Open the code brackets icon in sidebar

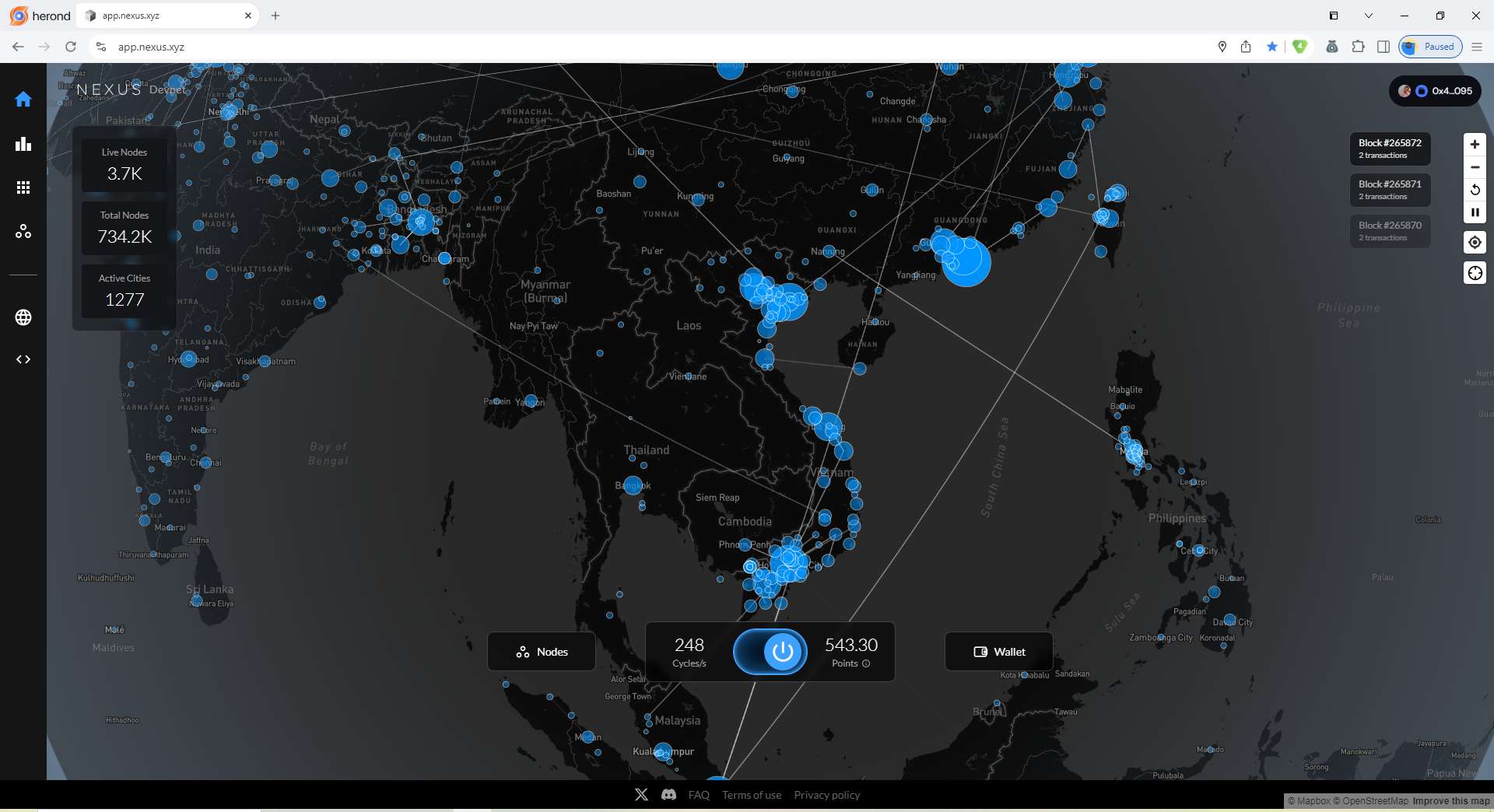(23, 359)
